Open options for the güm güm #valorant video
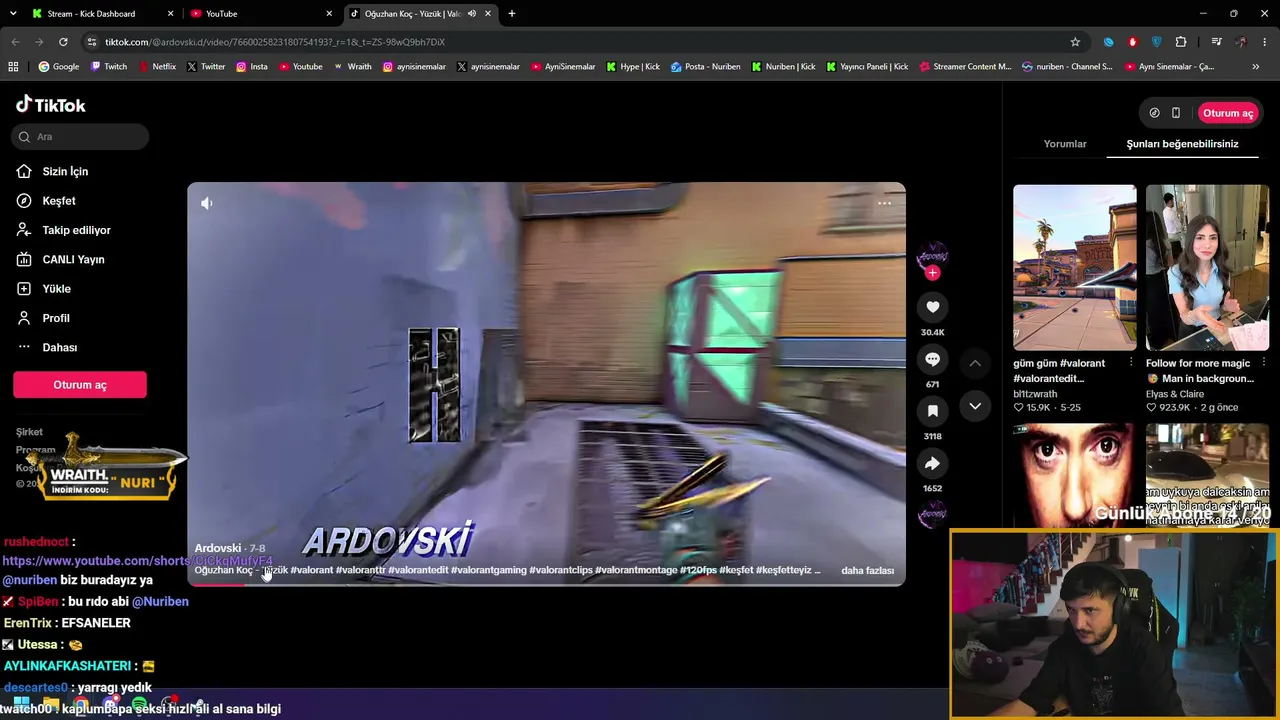The width and height of the screenshot is (1280, 720). pyautogui.click(x=1131, y=362)
